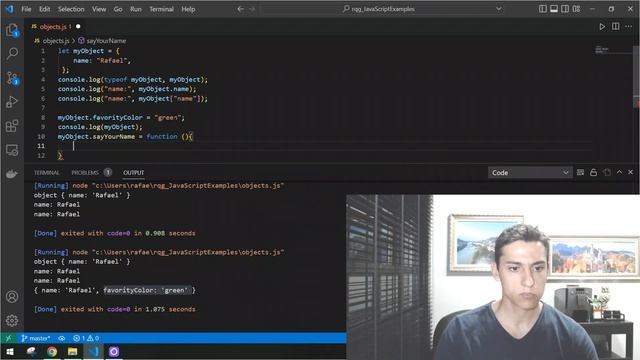Click the favorityColor: 'green' output text
The height and width of the screenshot is (360, 640).
(146, 290)
